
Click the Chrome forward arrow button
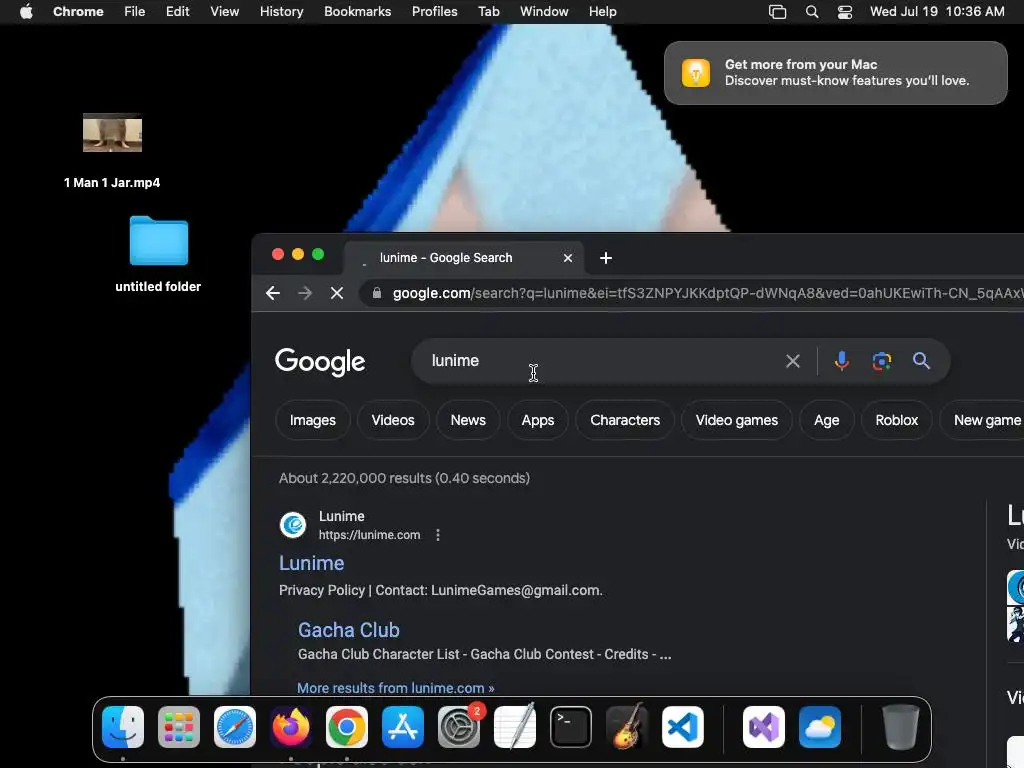tap(305, 293)
